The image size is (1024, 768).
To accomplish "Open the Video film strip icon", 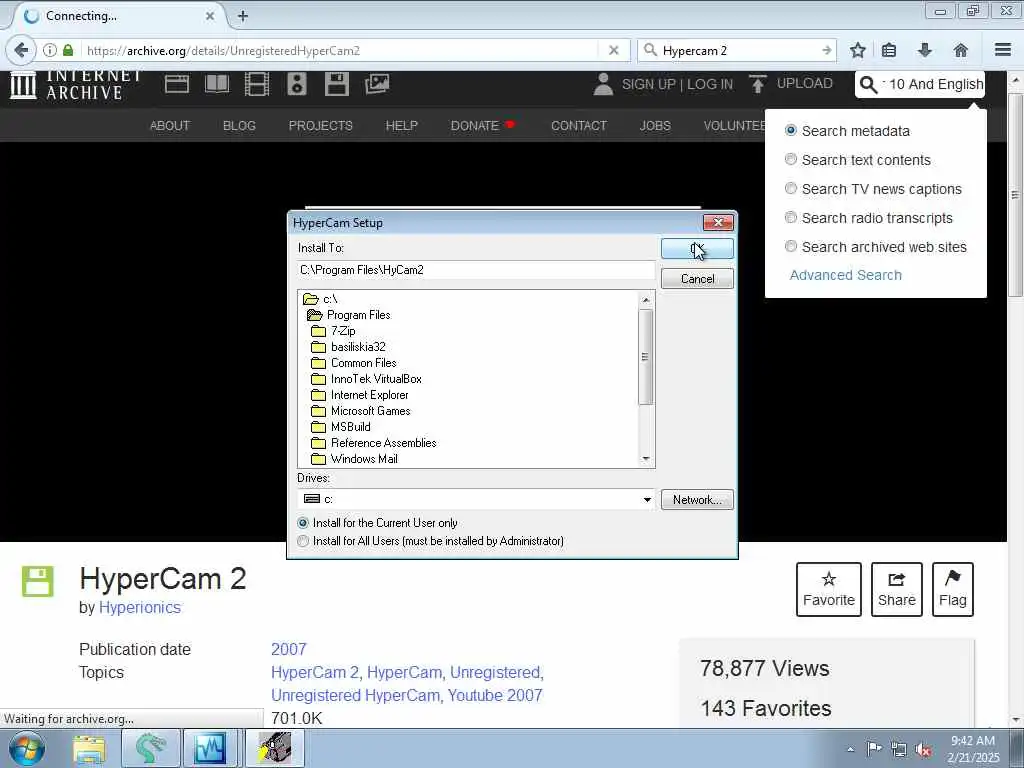I will tap(257, 84).
